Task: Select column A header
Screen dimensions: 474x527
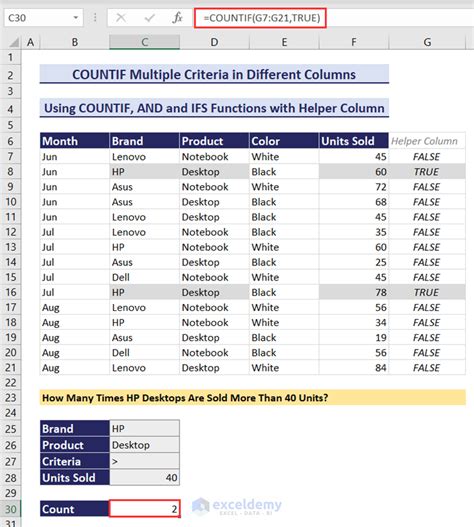Action: 31,43
